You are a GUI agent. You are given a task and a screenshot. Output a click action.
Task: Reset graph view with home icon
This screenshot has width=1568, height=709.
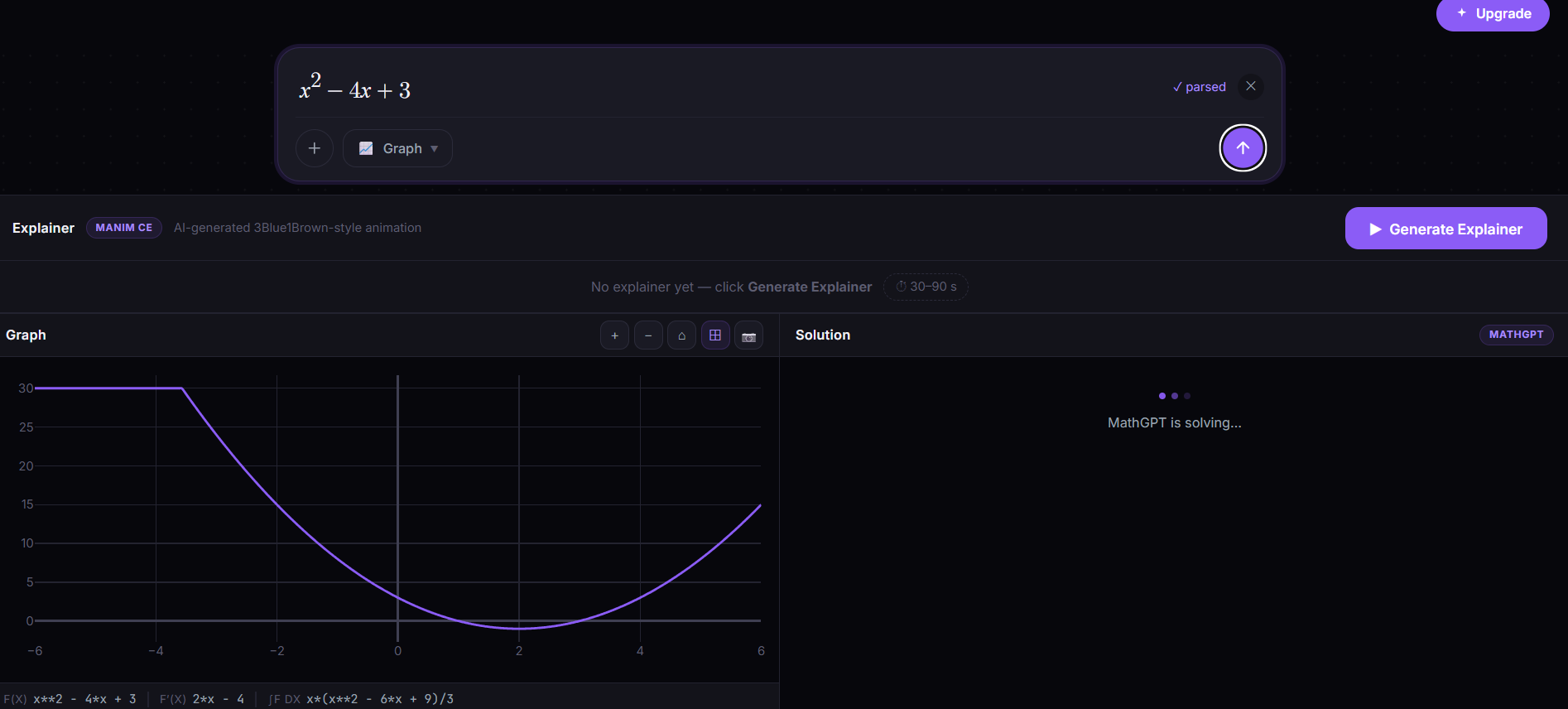tap(681, 335)
